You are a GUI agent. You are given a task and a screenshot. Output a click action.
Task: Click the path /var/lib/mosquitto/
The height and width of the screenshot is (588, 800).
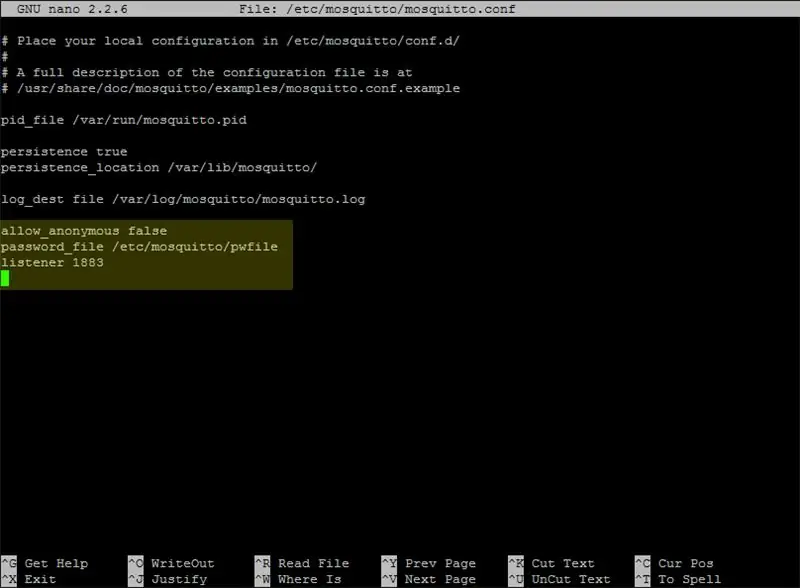tap(242, 167)
